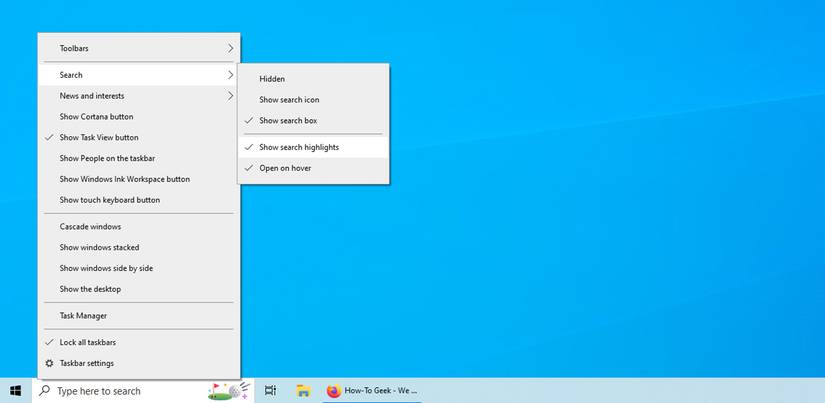This screenshot has width=825, height=403.
Task: Select Show search icon option
Action: [313, 99]
